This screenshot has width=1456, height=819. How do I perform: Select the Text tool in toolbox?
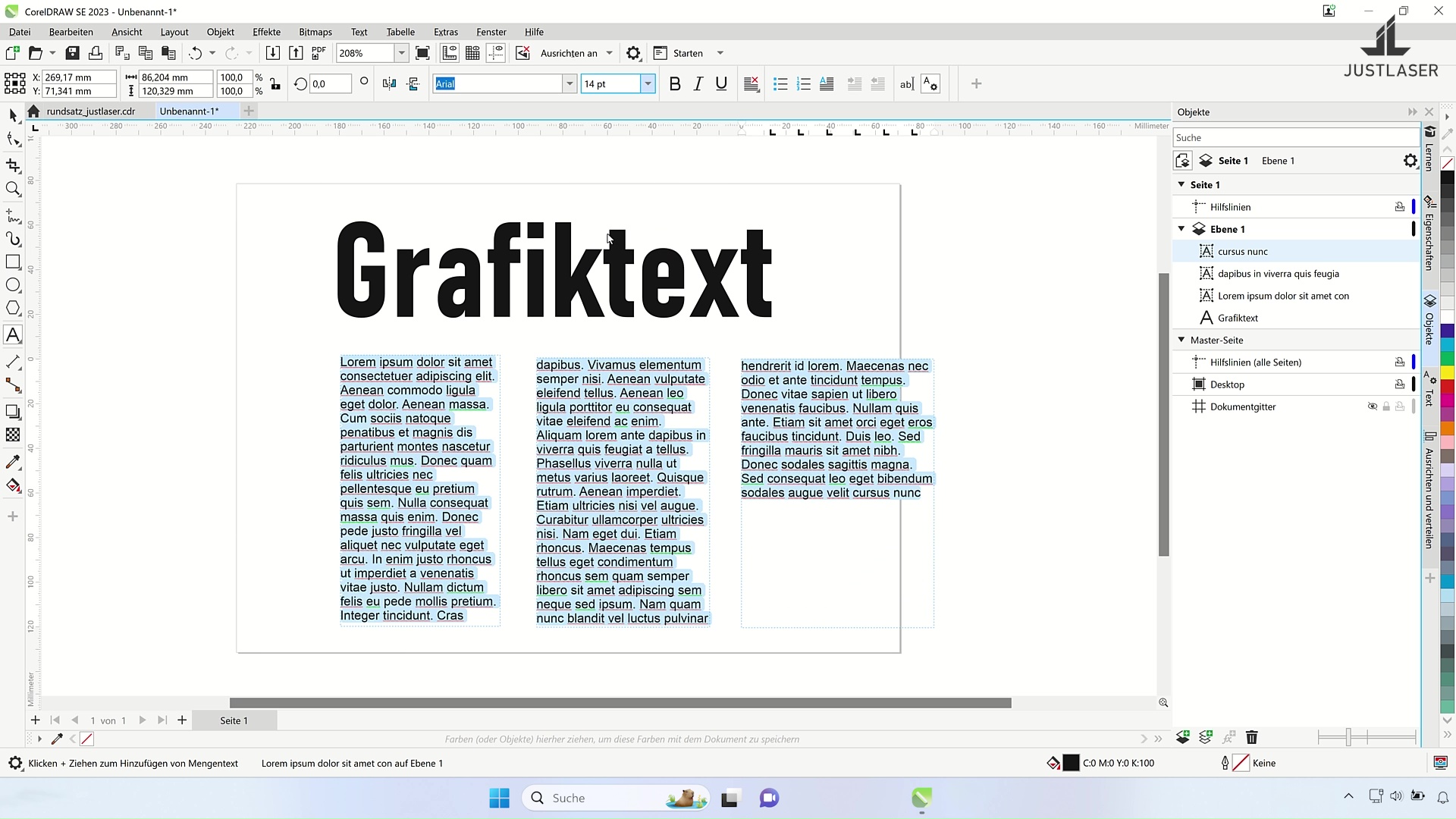coord(13,335)
